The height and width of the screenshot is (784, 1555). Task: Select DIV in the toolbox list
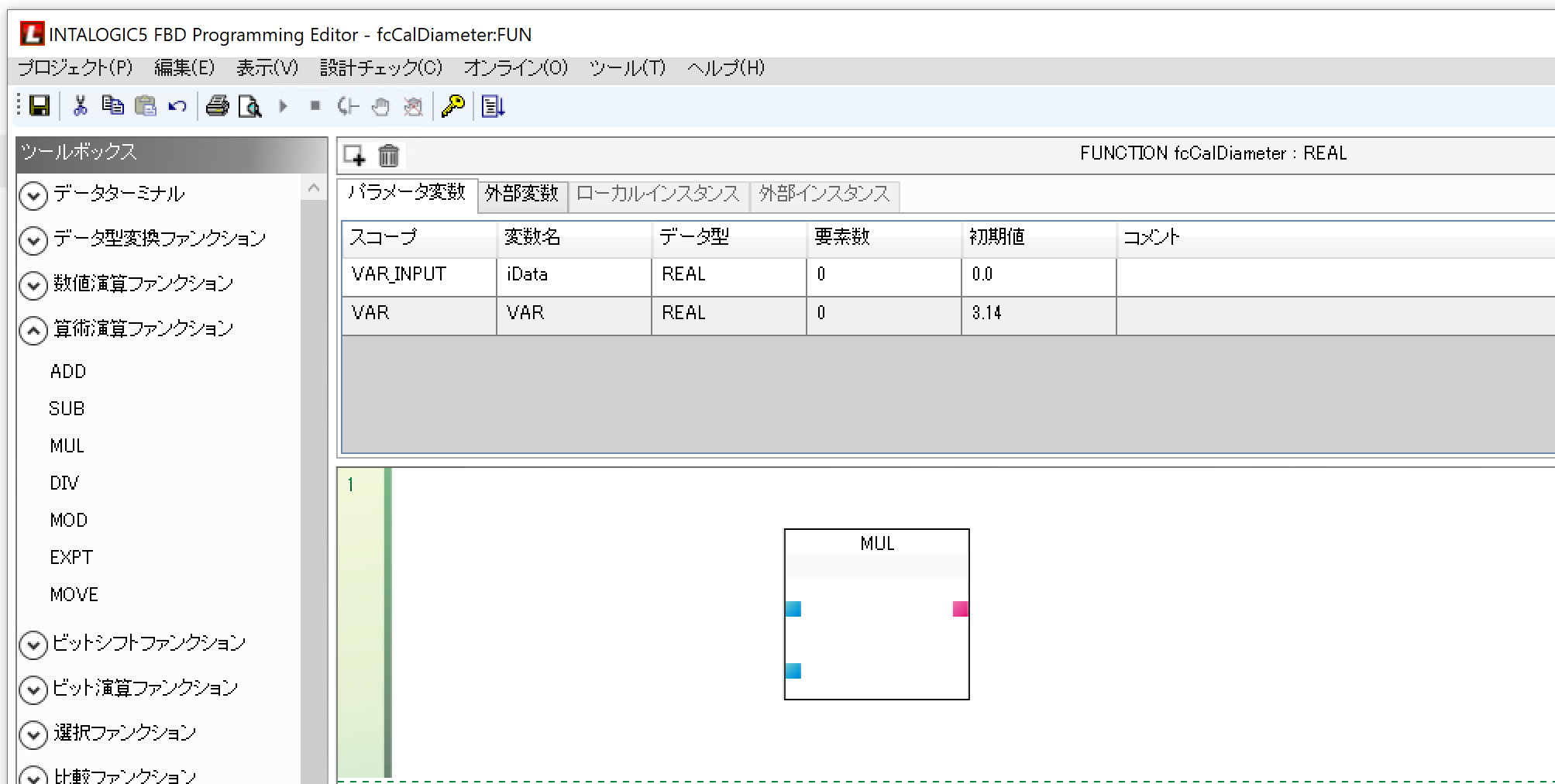tap(64, 483)
